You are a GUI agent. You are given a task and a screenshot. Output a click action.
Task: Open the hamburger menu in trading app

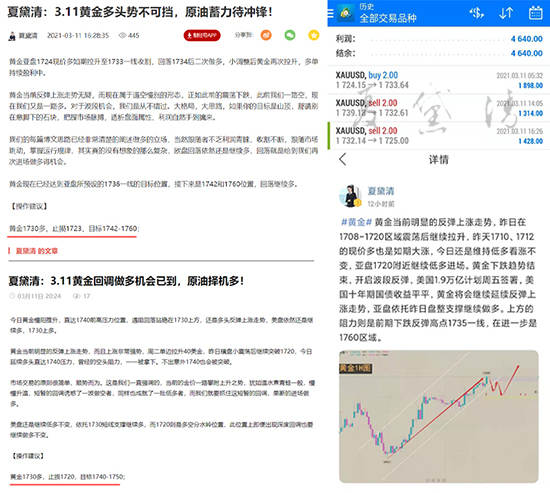[x=330, y=13]
